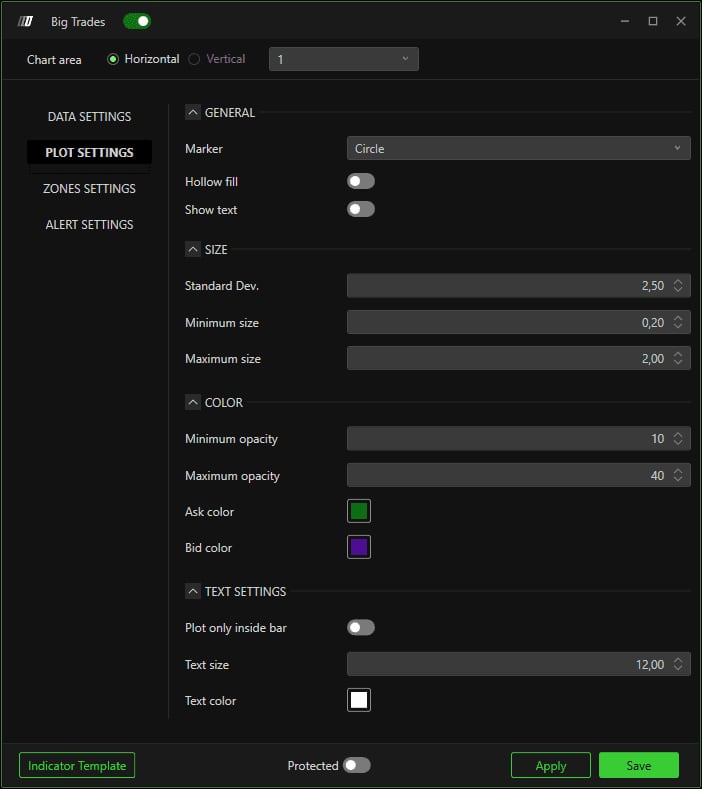Image resolution: width=702 pixels, height=789 pixels.
Task: Open the chart area number dropdown
Action: (344, 59)
